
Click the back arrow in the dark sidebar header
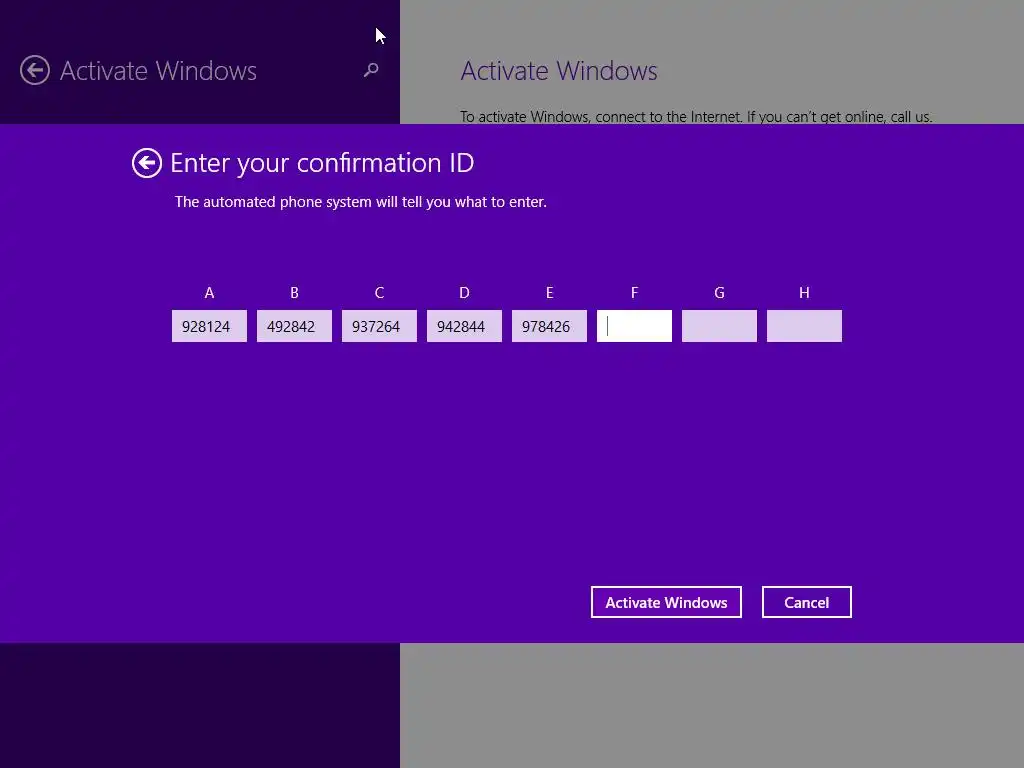[35, 71]
